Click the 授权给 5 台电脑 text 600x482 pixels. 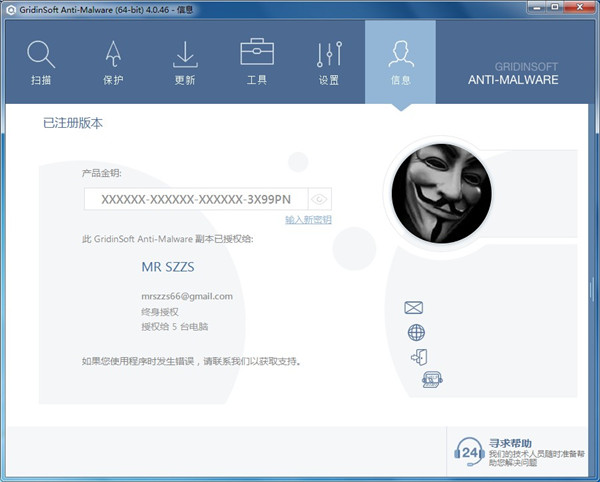(175, 327)
